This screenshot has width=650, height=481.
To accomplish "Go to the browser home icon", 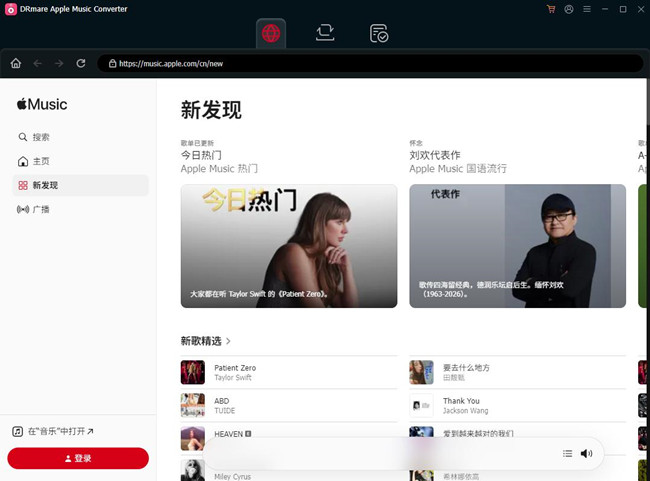I will pyautogui.click(x=16, y=63).
